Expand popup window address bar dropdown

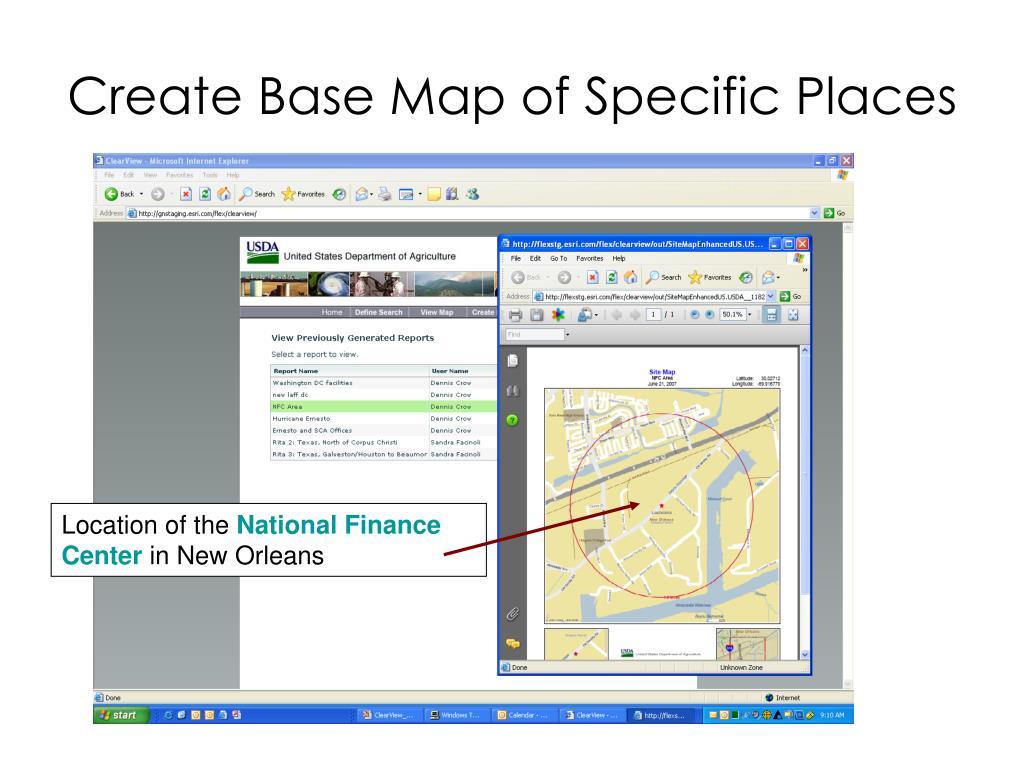(771, 296)
